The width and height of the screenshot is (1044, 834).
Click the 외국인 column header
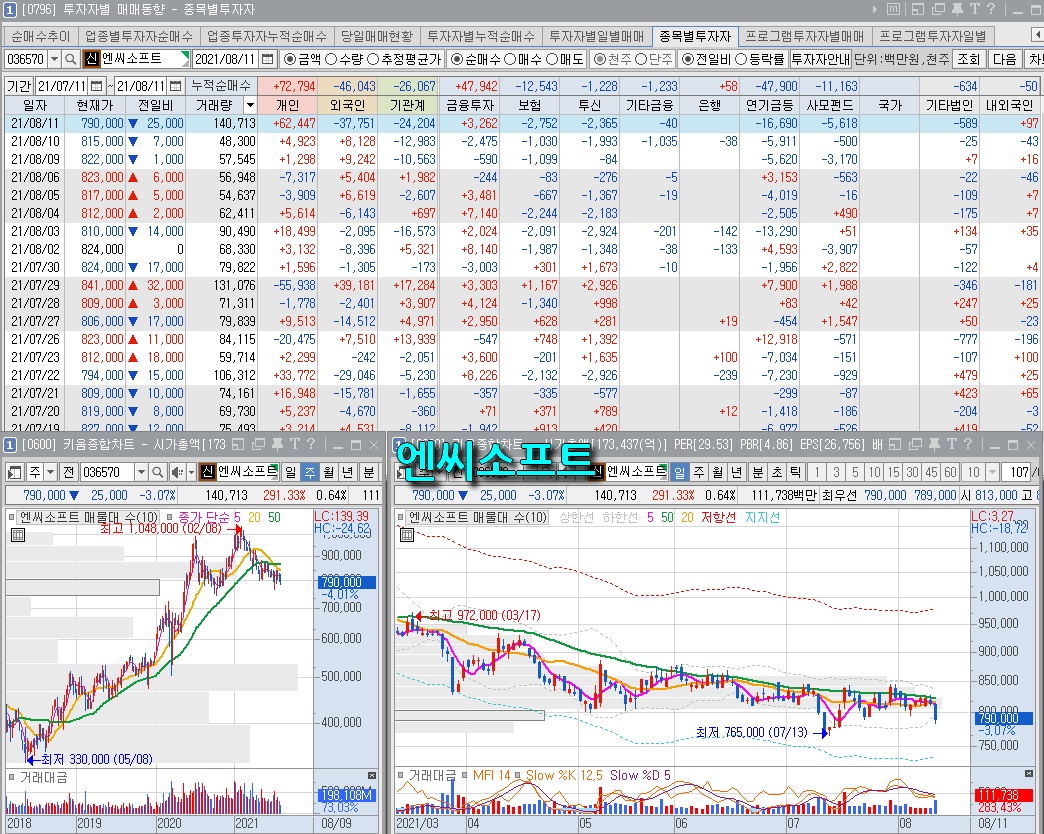click(348, 105)
